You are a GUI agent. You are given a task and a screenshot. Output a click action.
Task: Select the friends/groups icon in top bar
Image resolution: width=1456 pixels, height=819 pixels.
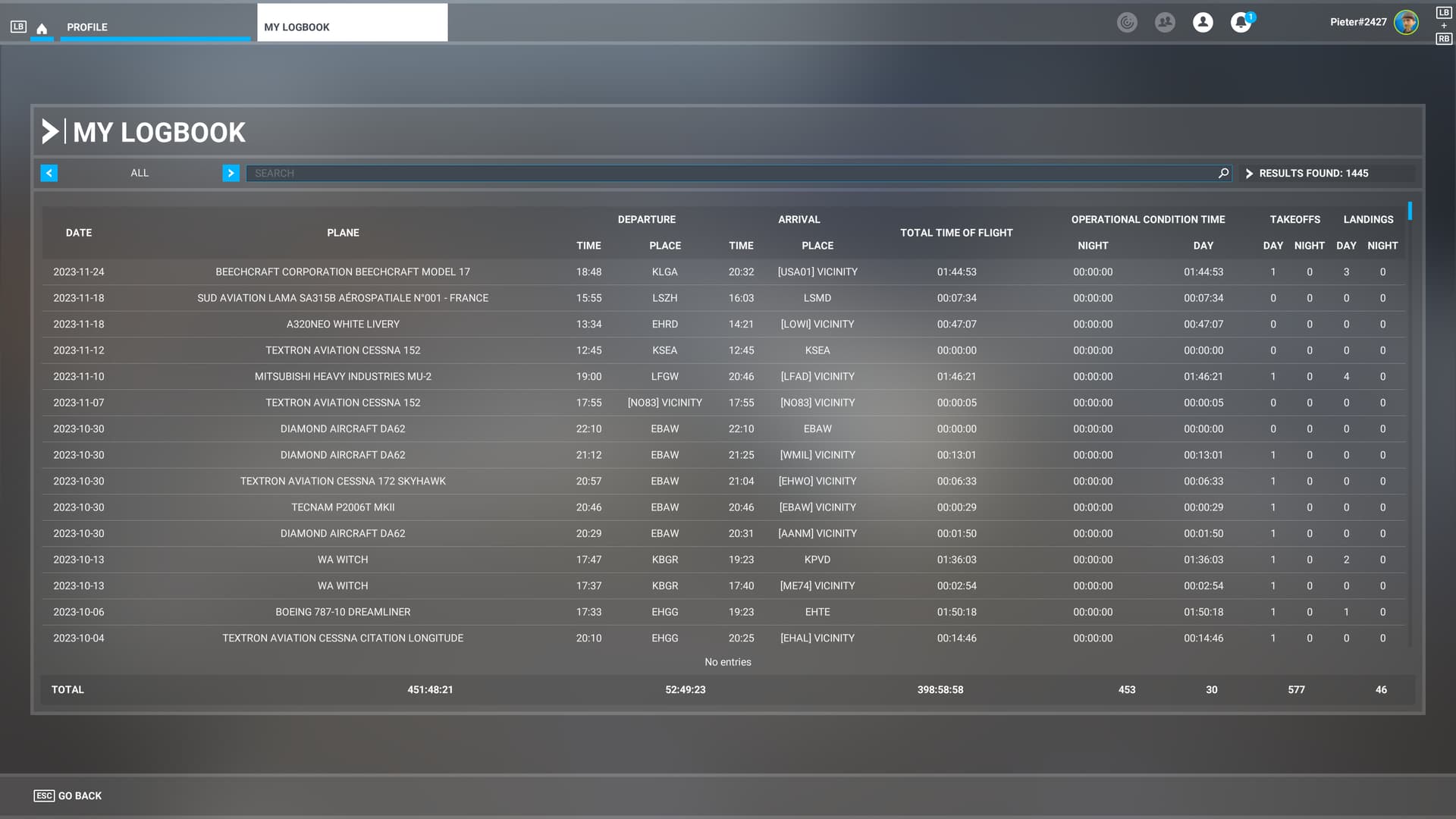[1165, 22]
